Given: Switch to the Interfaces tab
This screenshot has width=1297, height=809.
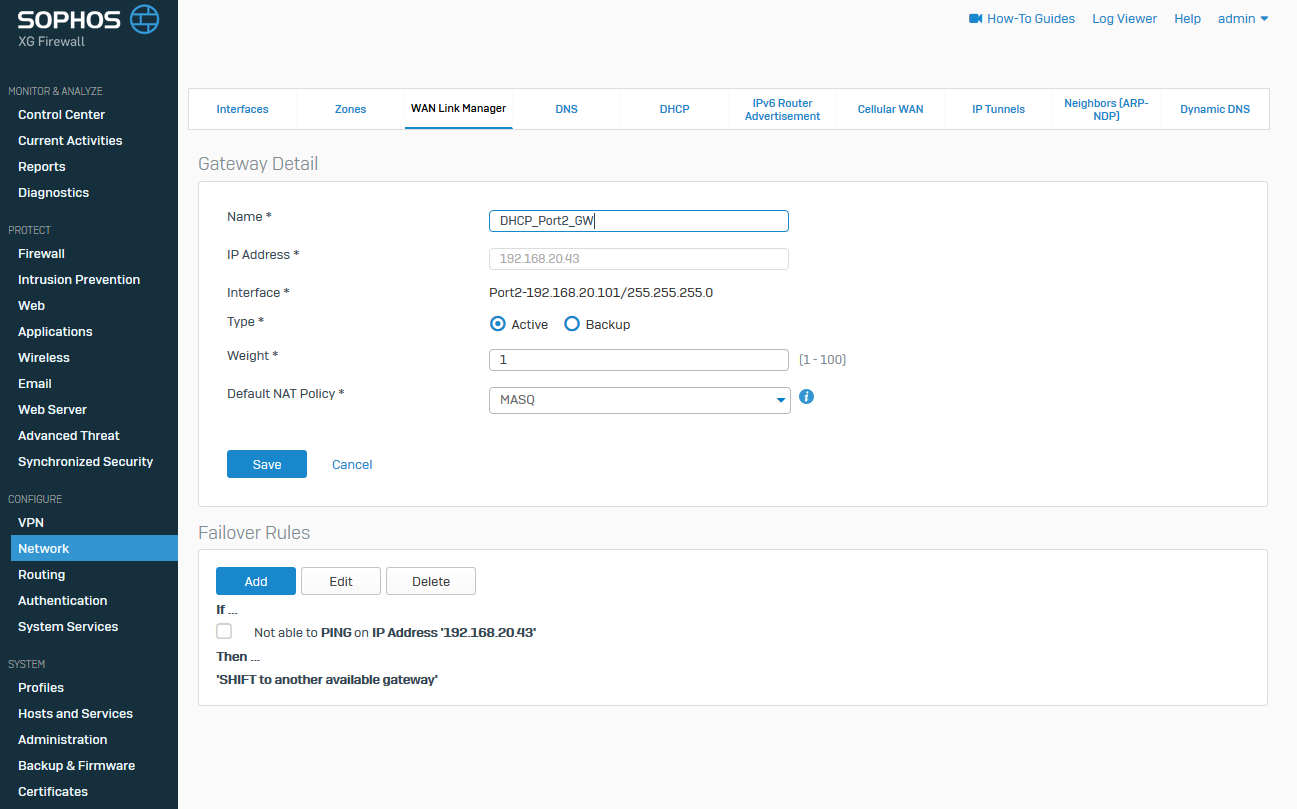Looking at the screenshot, I should point(242,109).
